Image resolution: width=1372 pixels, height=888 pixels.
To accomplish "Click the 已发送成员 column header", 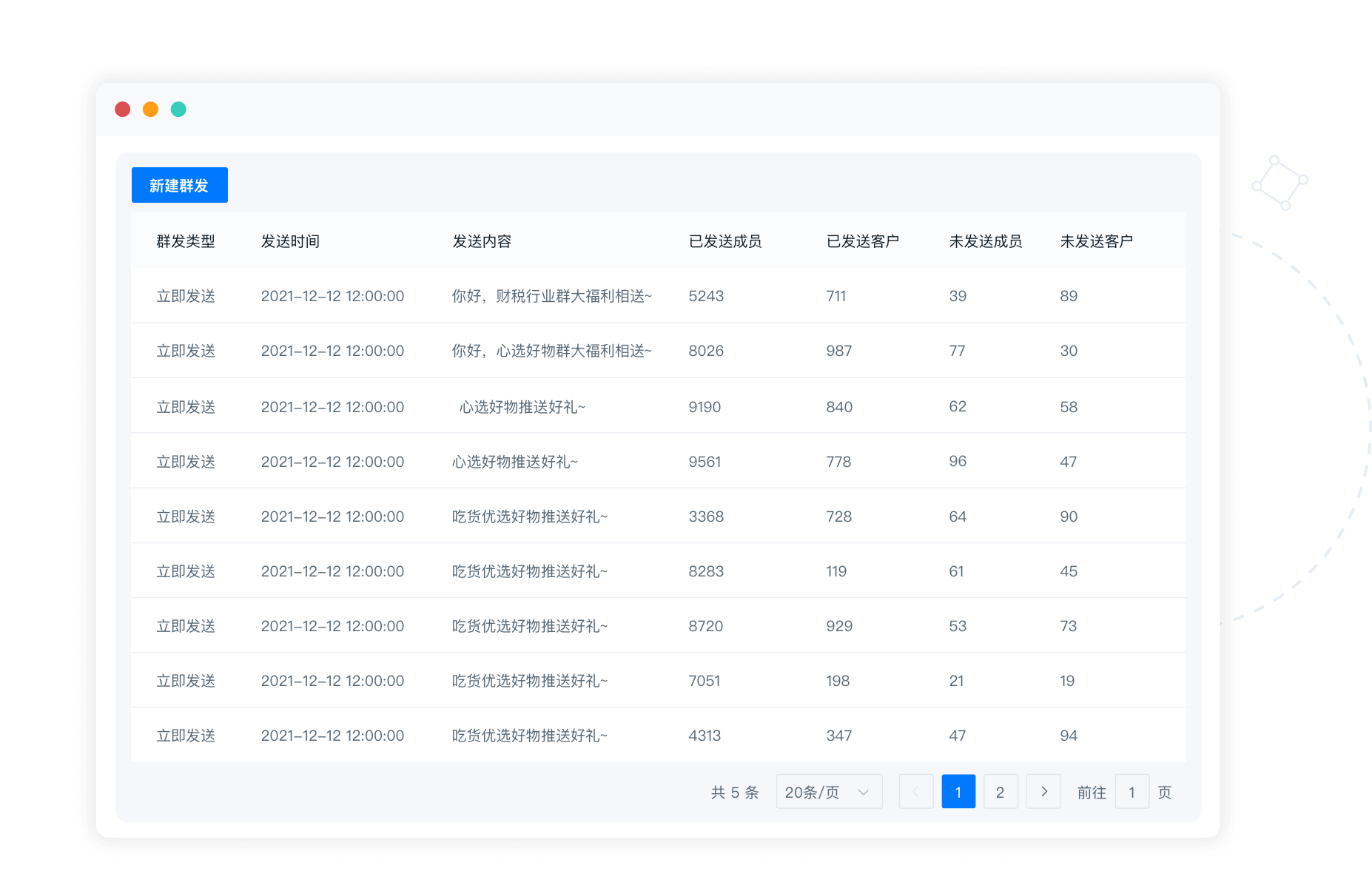I will [x=725, y=241].
